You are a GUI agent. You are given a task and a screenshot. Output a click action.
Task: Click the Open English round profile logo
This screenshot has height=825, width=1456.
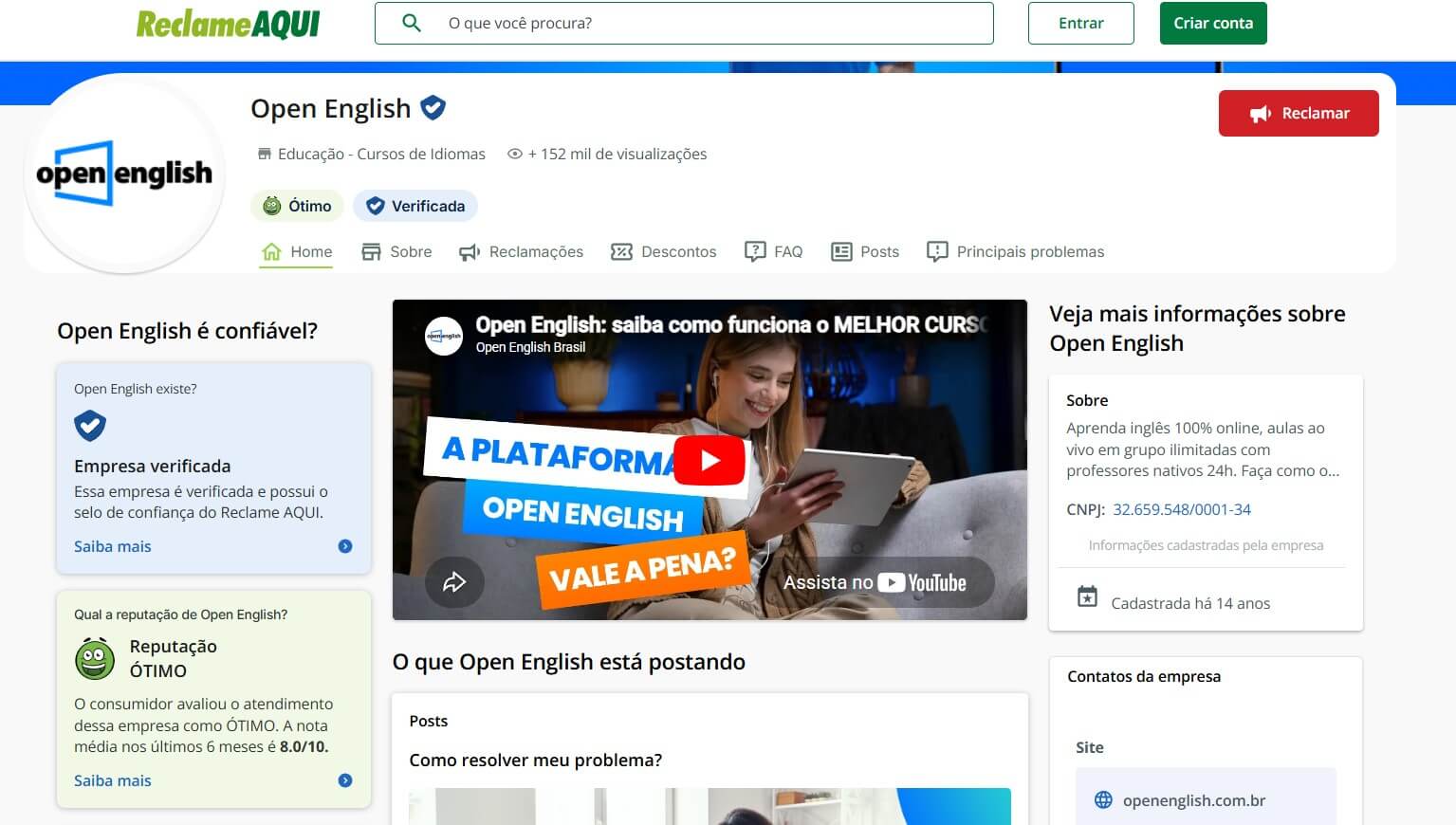coord(124,174)
